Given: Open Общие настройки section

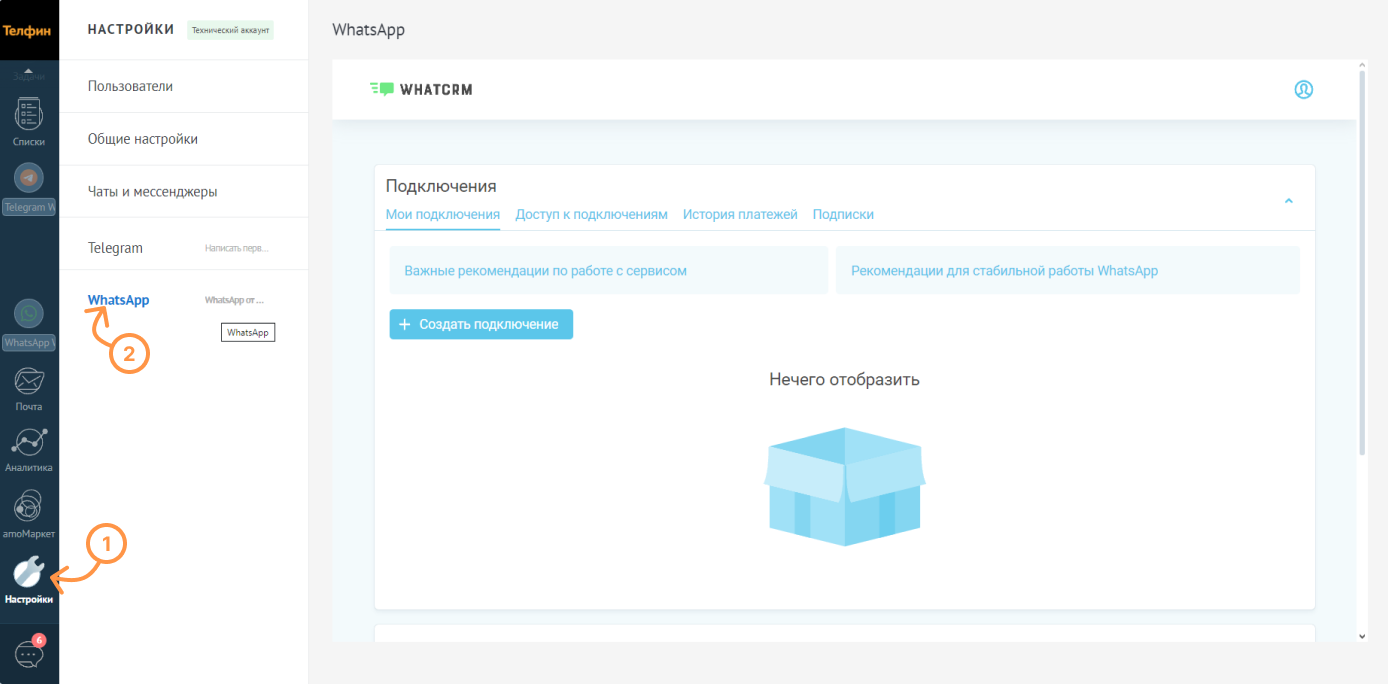Looking at the screenshot, I should click(183, 139).
